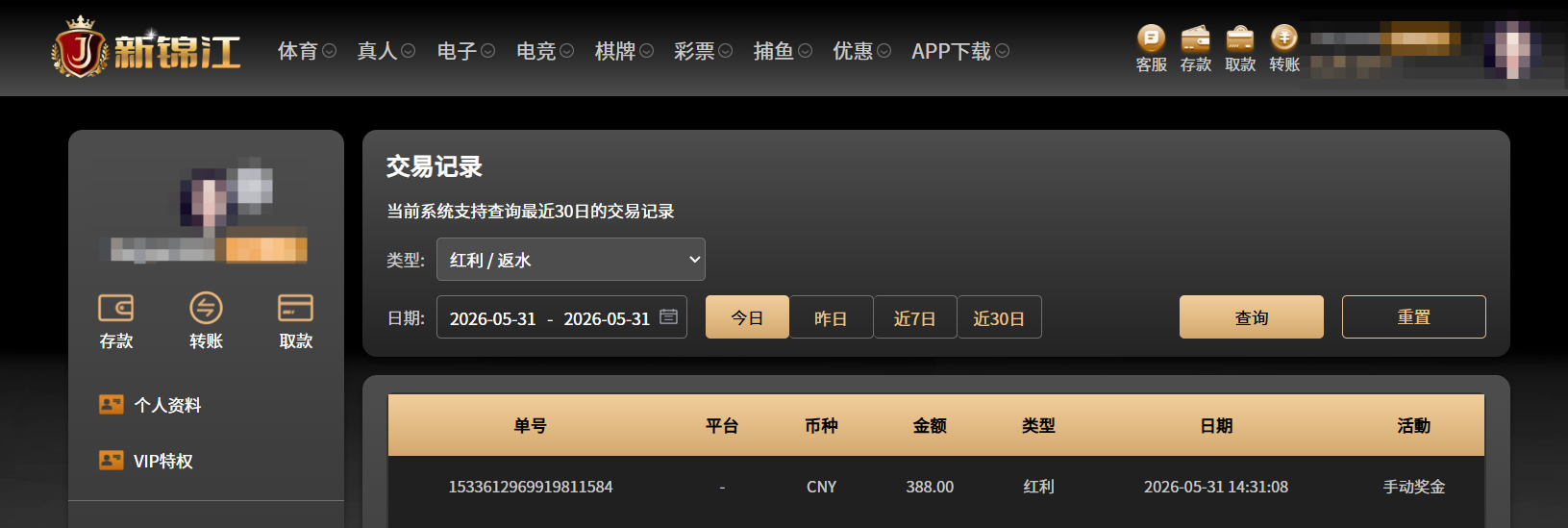This screenshot has width=1568, height=528.
Task: Click amount 388.00 cell
Action: coord(930,487)
